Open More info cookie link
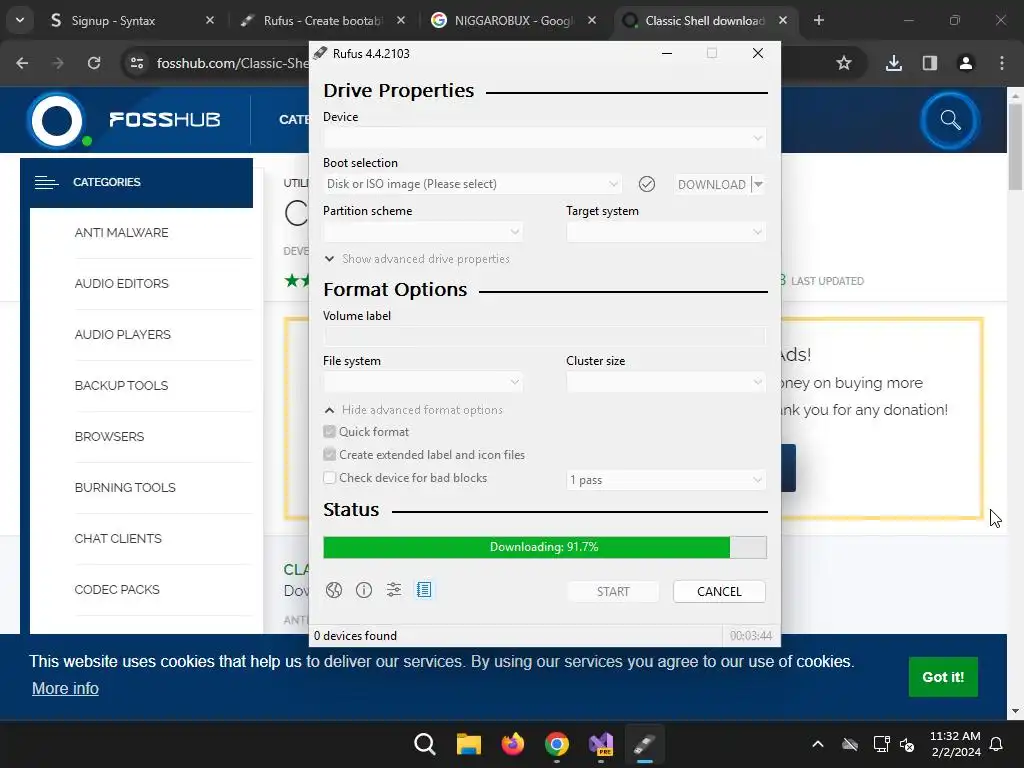The height and width of the screenshot is (768, 1024). coord(65,689)
